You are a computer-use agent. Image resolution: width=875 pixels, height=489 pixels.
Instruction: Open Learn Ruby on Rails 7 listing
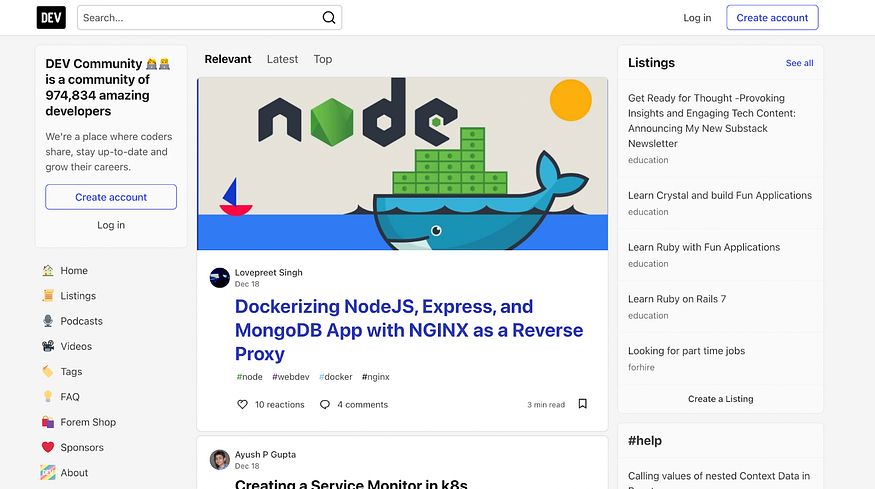pos(677,299)
